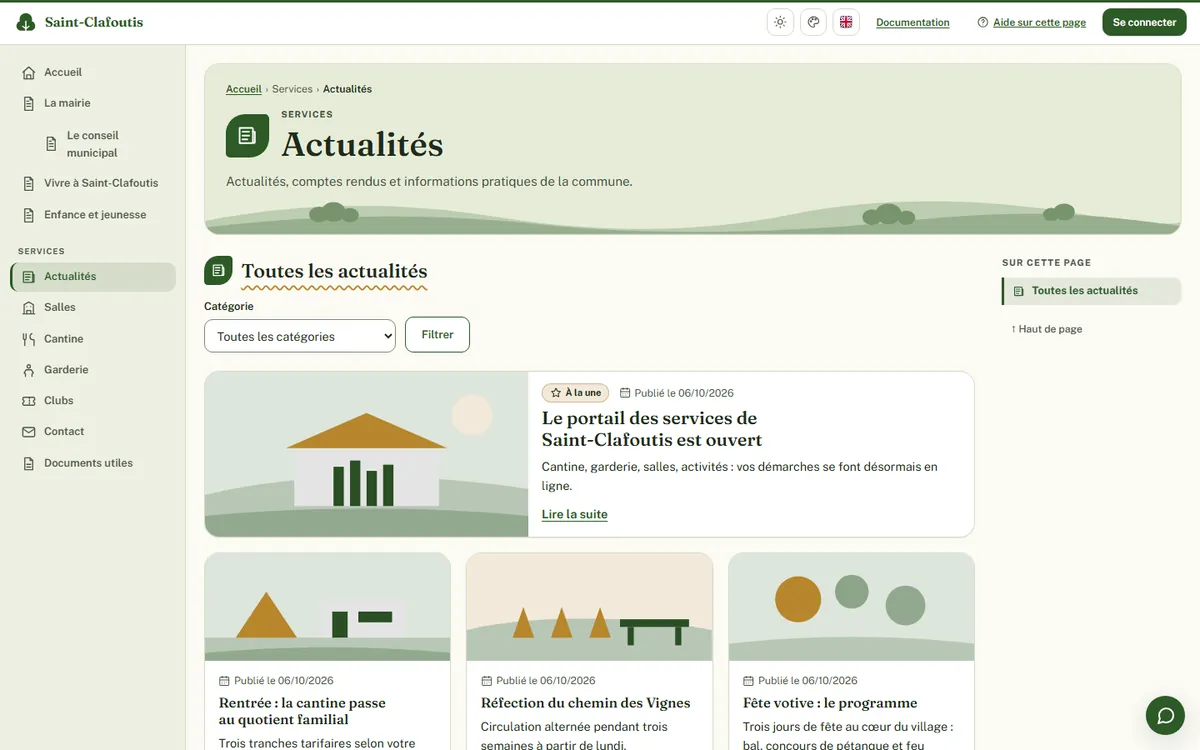Open Contact sidebar item
Screen dimensions: 1200x750
tap(93, 432)
